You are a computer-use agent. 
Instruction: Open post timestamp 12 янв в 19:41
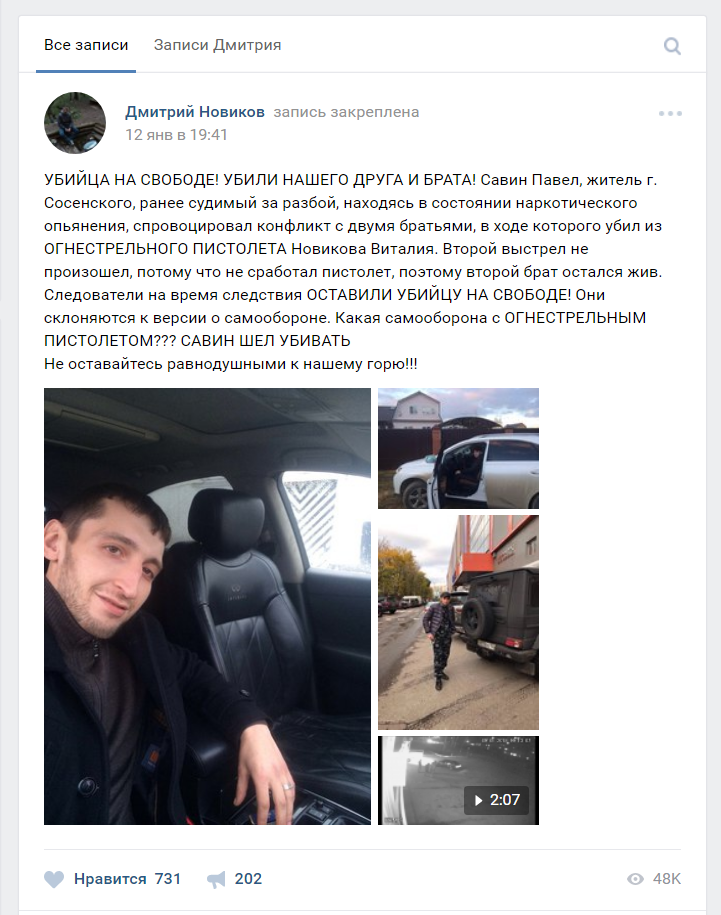coord(176,135)
